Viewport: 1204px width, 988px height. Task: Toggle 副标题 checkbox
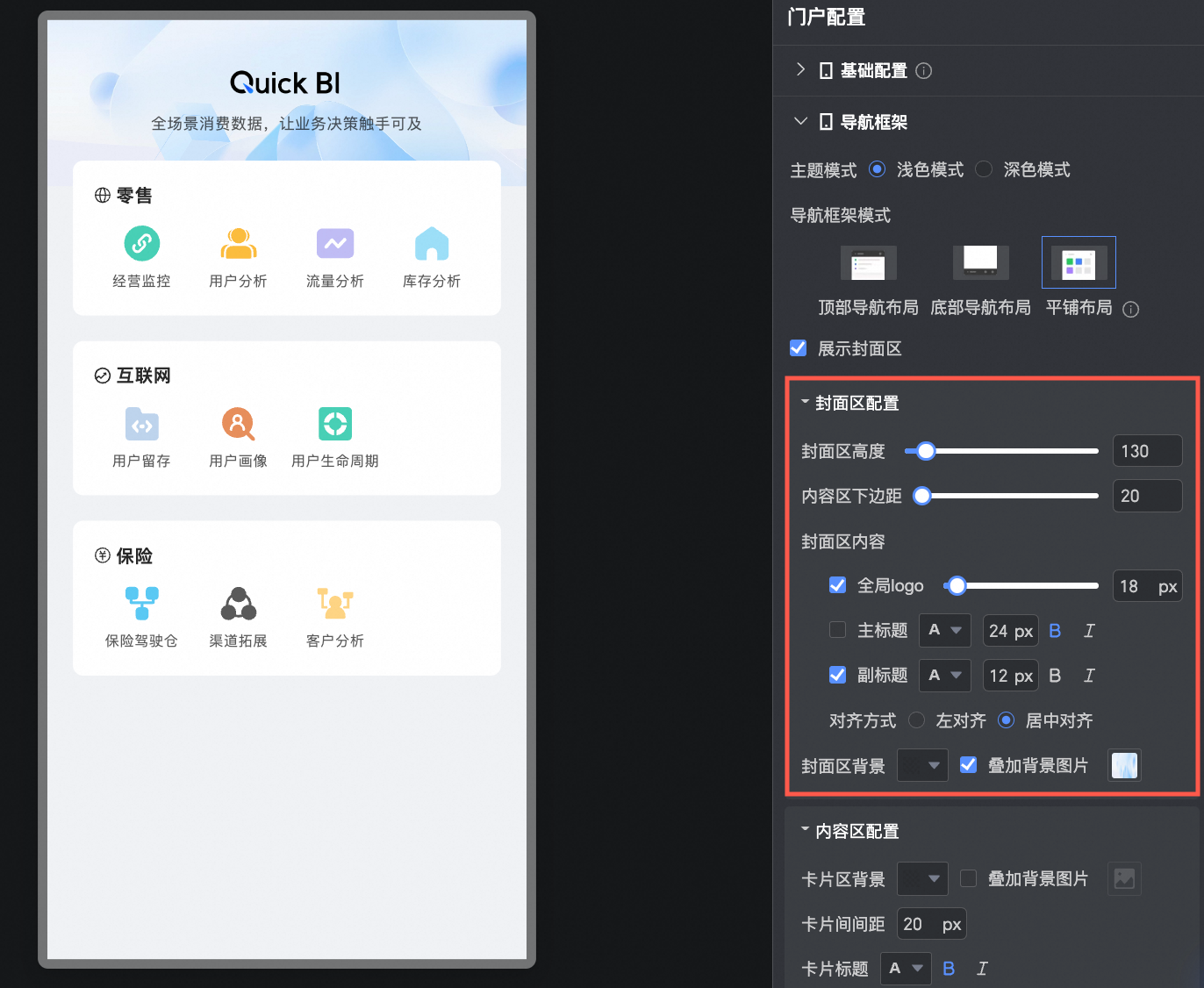tap(837, 675)
